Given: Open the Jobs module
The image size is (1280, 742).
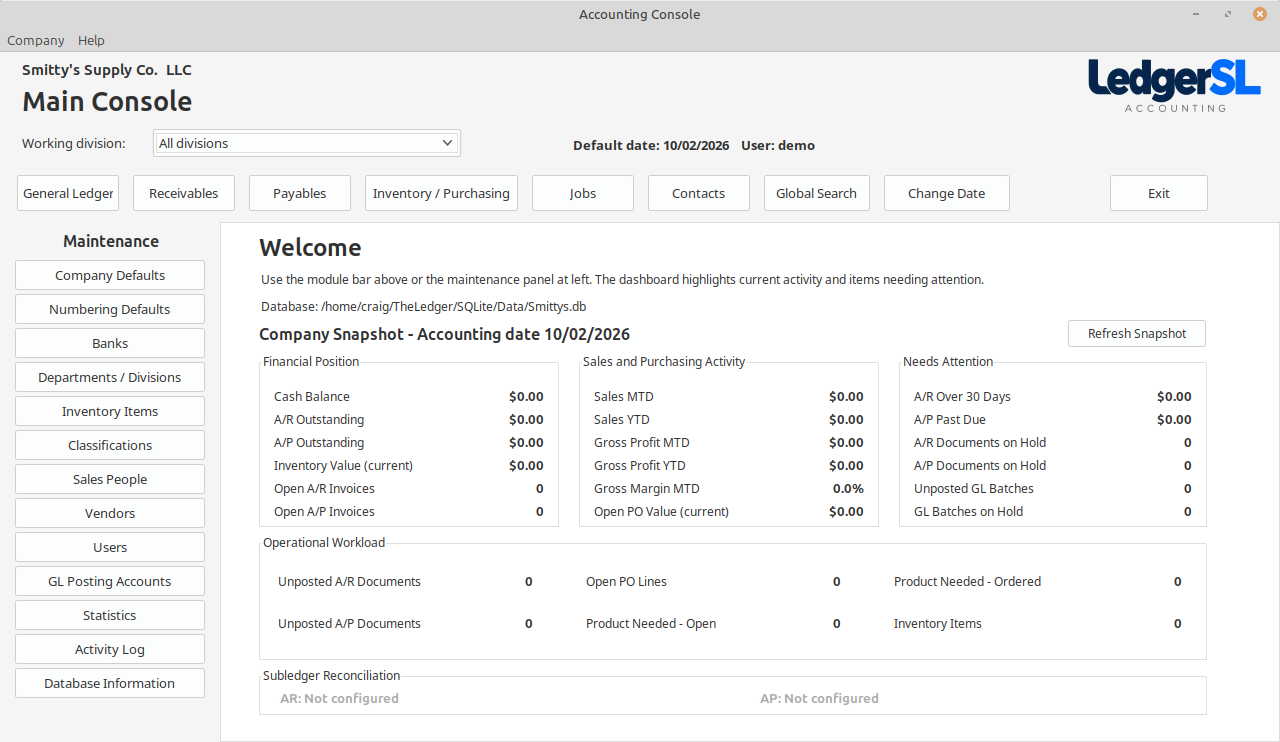Looking at the screenshot, I should (583, 194).
